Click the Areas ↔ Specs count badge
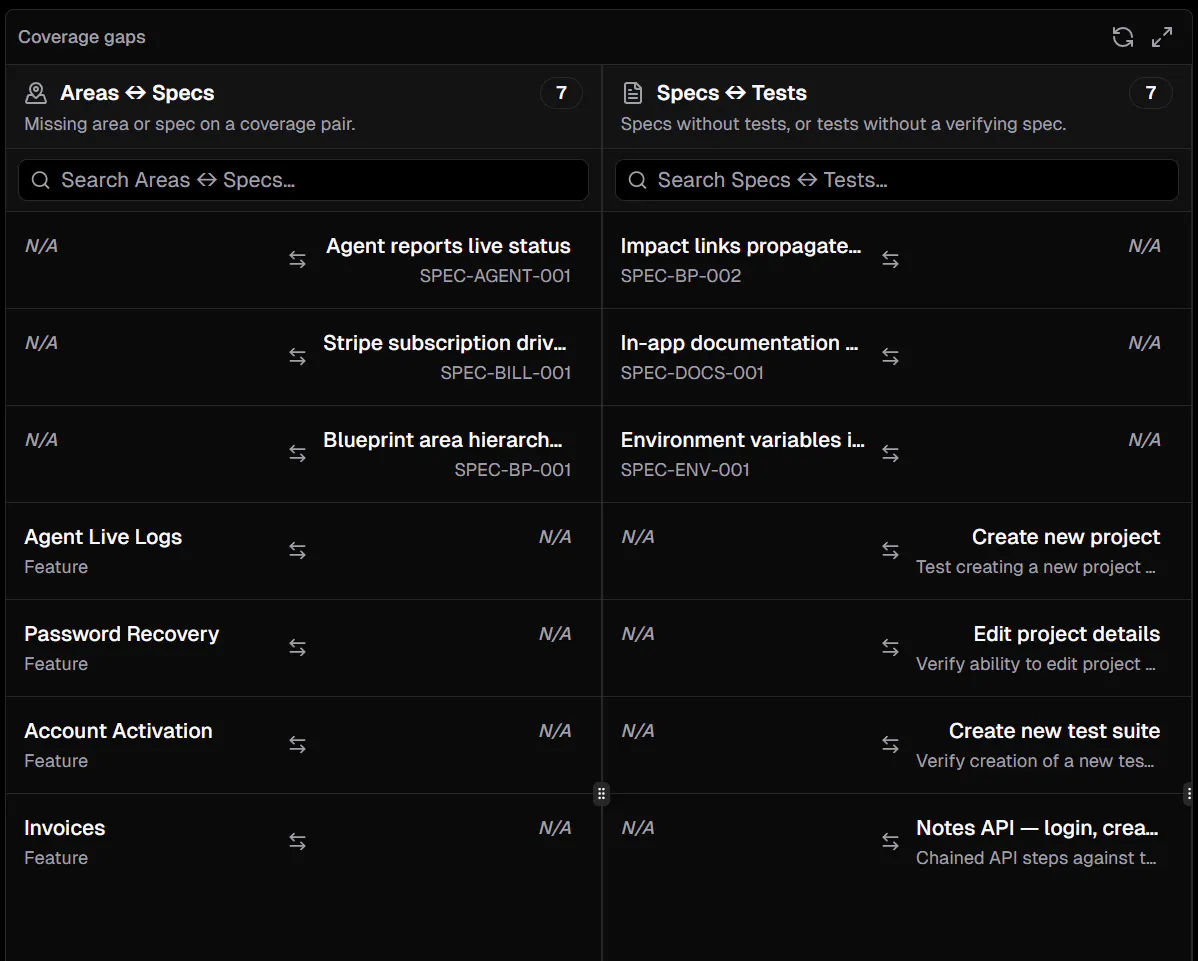Viewport: 1198px width, 961px height. [562, 93]
